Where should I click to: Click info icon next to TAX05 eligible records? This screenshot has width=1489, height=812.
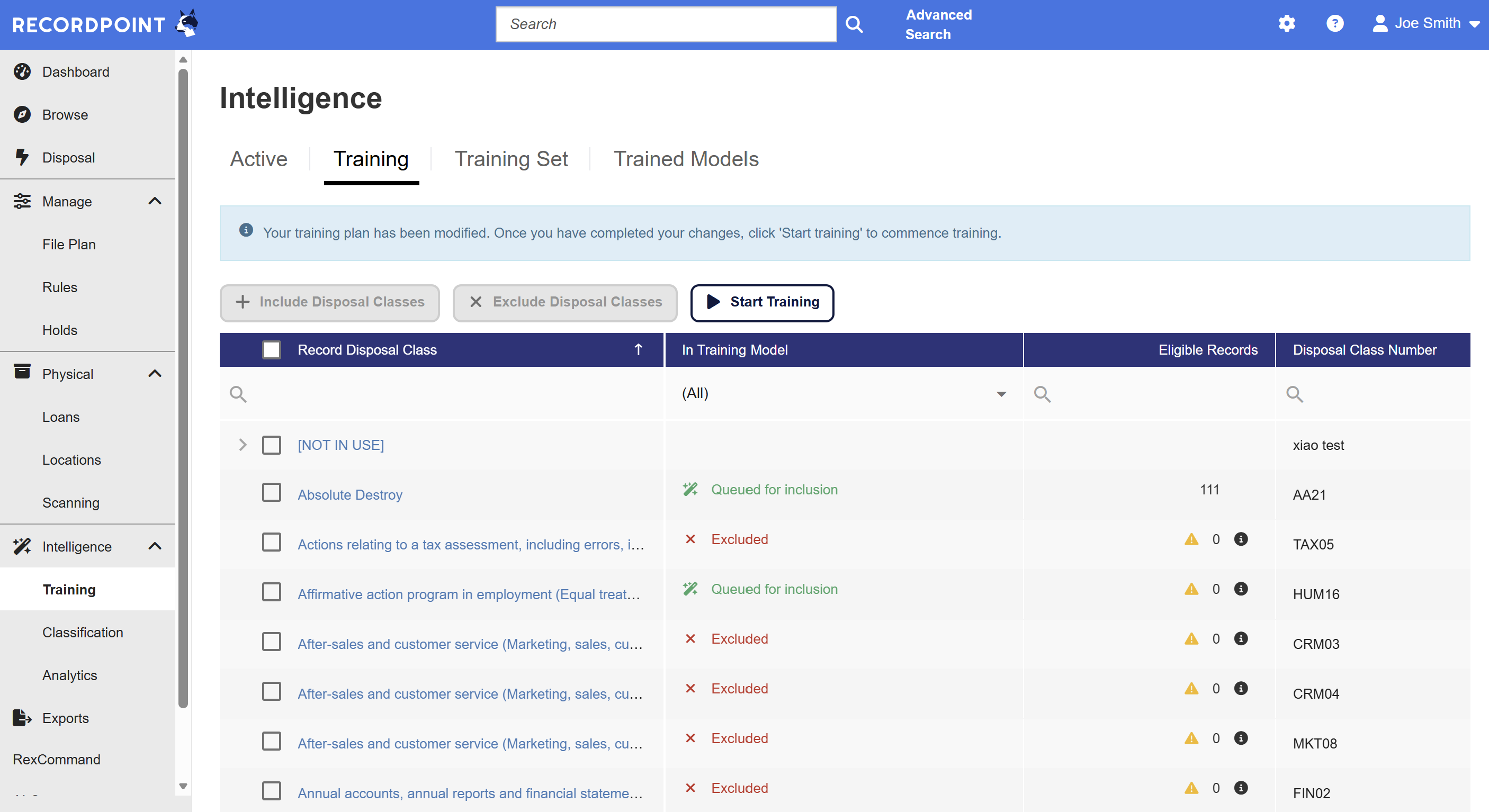pyautogui.click(x=1241, y=539)
